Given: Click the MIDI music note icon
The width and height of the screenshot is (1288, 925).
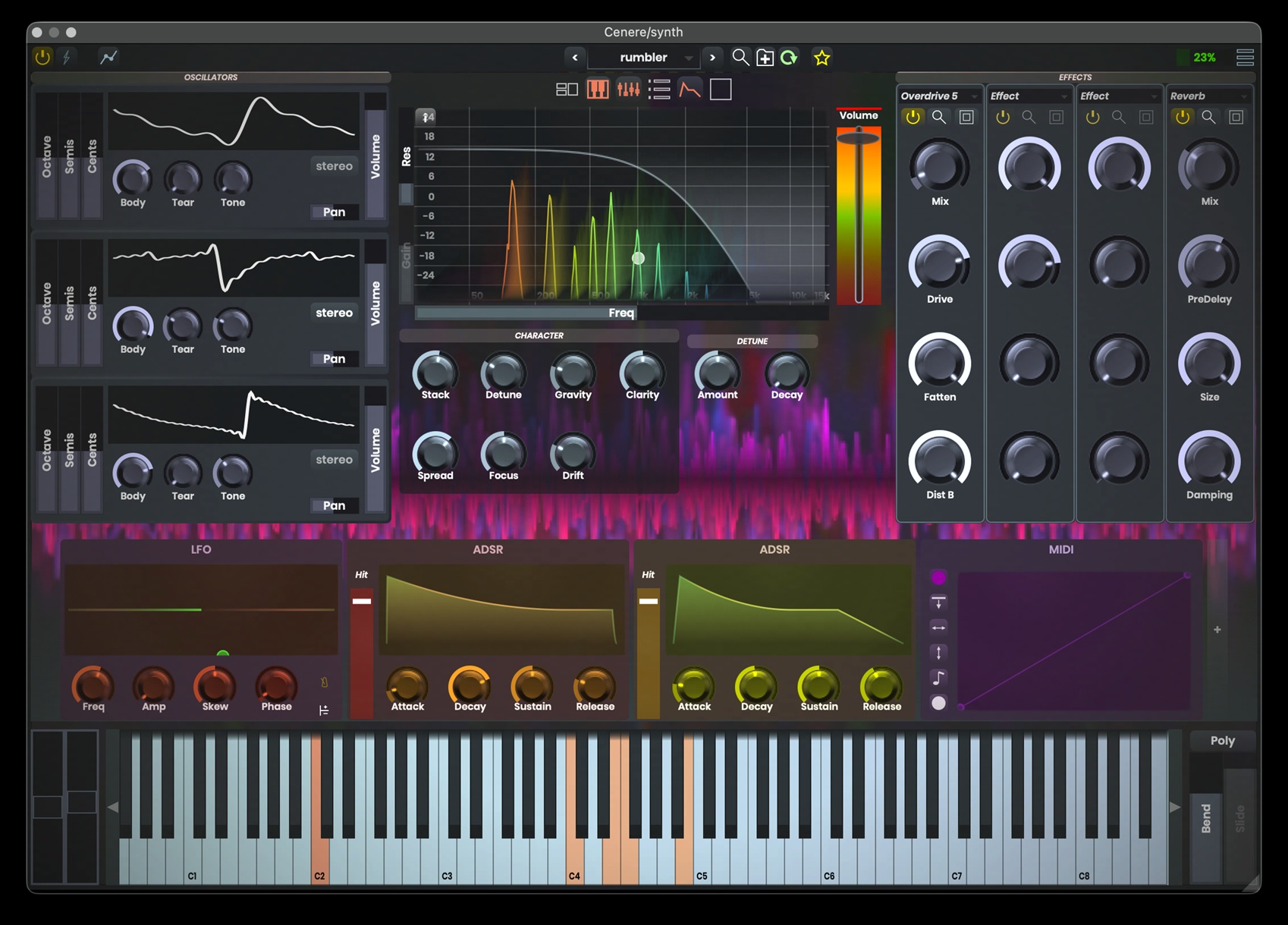Looking at the screenshot, I should coord(938,678).
